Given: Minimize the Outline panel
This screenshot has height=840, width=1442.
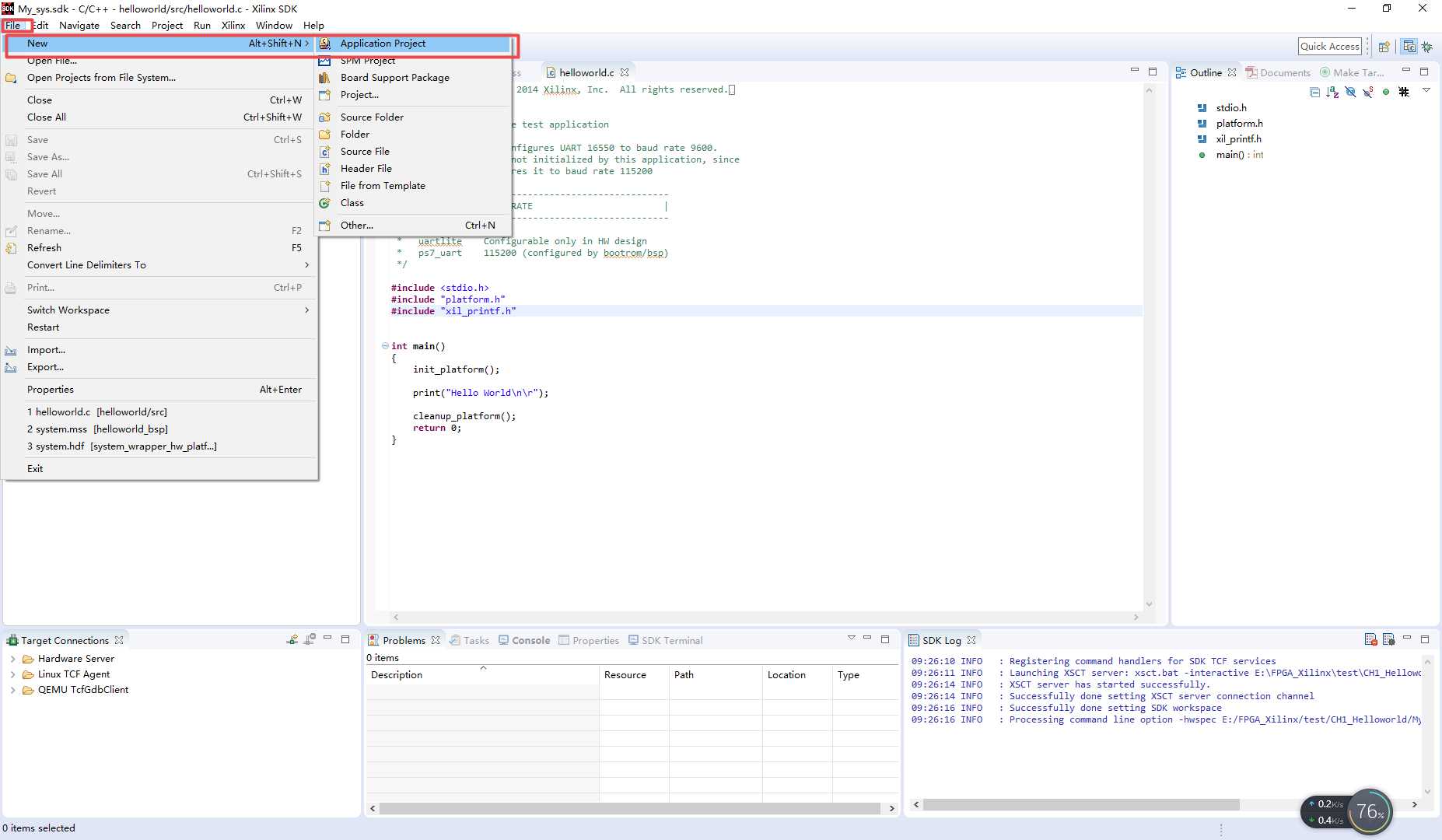Looking at the screenshot, I should coord(1406,71).
